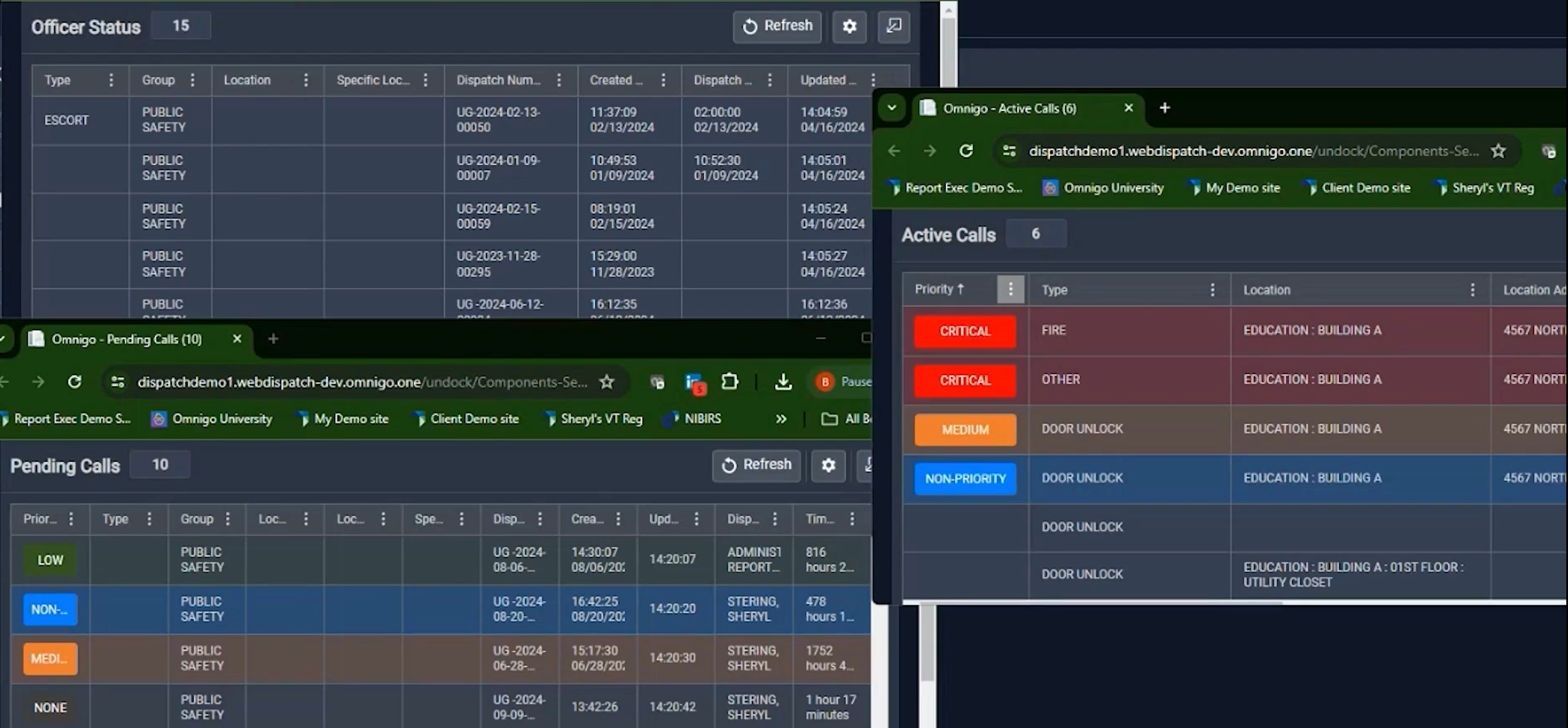
Task: Open tab search arrow in Active Calls window
Action: click(x=892, y=108)
